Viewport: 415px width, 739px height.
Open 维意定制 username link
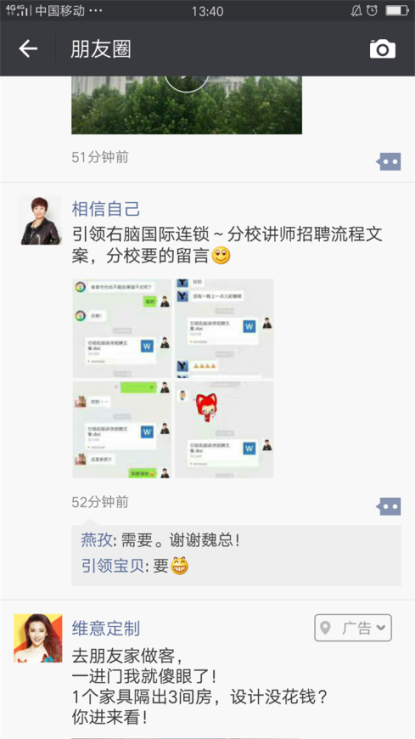(x=106, y=628)
